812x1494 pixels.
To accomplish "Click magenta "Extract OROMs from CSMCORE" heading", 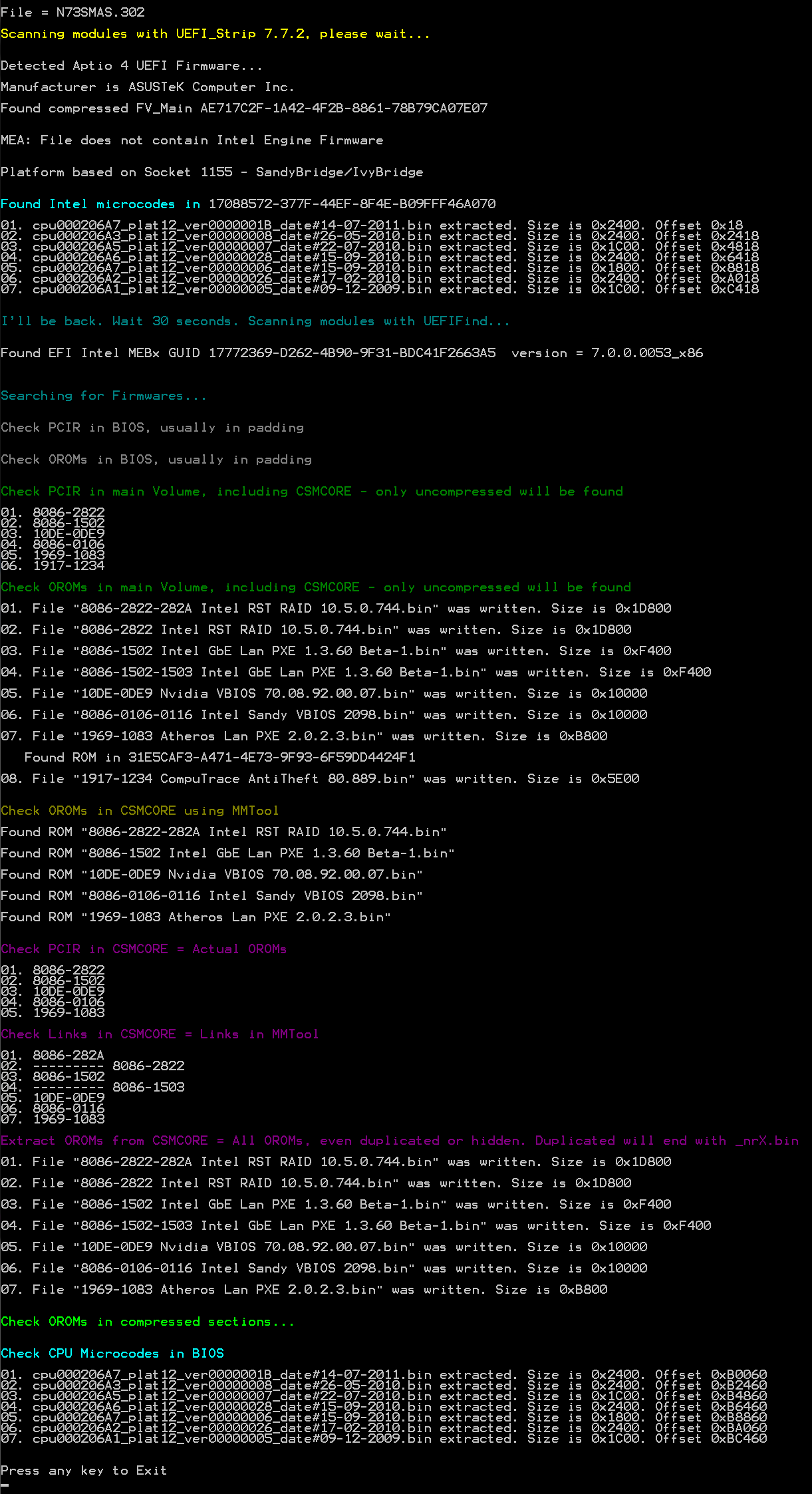I will click(x=400, y=1141).
